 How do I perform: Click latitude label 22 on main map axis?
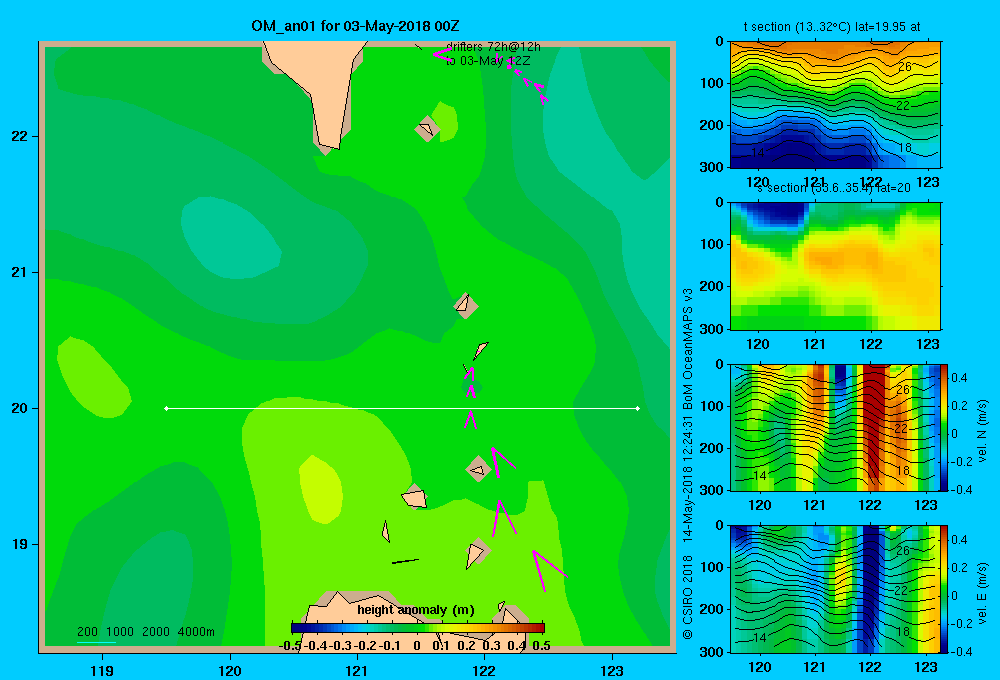point(19,136)
